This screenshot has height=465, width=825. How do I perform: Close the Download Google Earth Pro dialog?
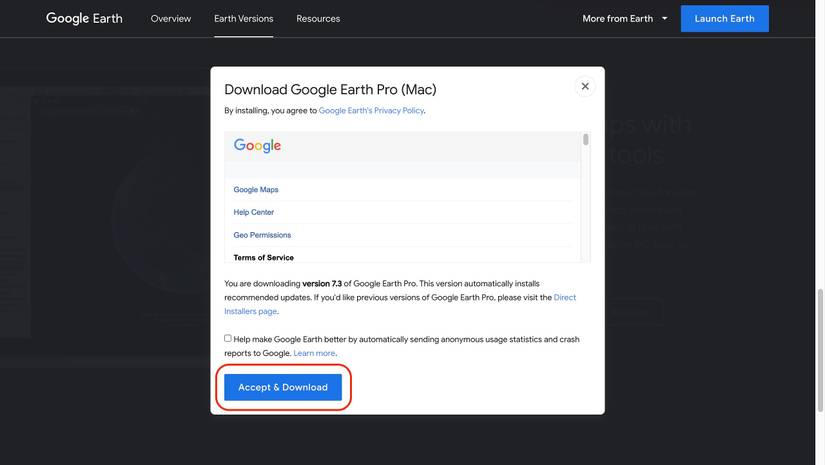point(585,86)
